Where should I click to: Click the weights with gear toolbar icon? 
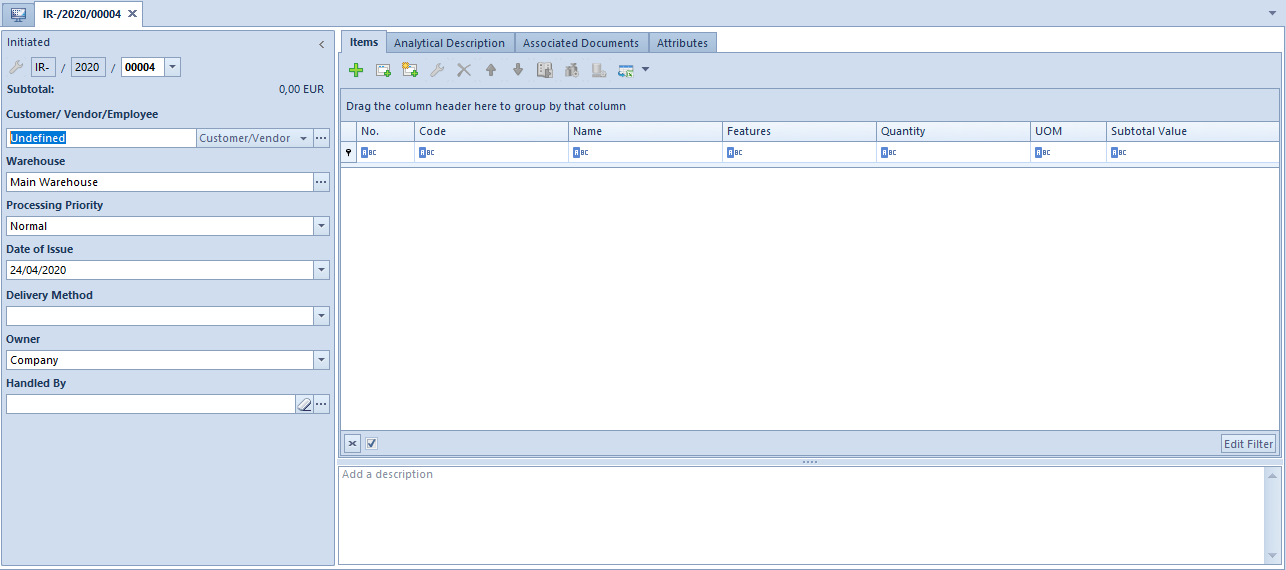[572, 70]
